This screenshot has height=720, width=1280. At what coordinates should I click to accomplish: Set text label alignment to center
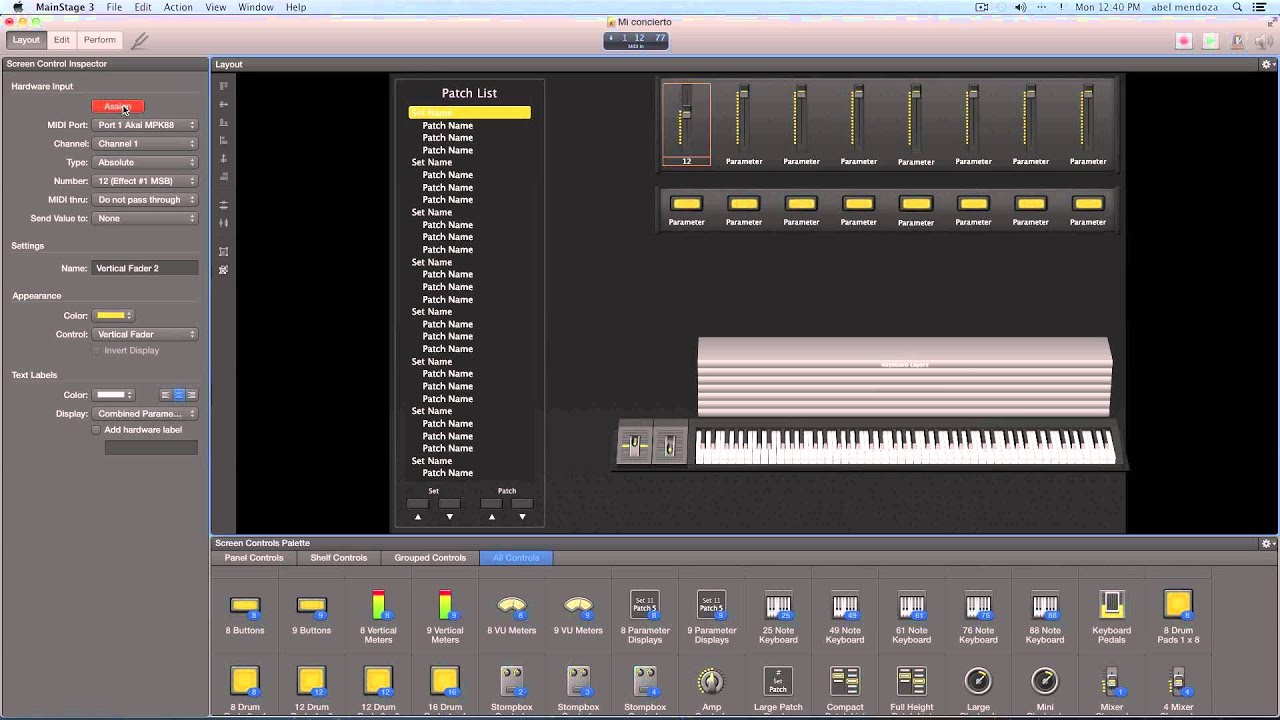click(x=179, y=395)
